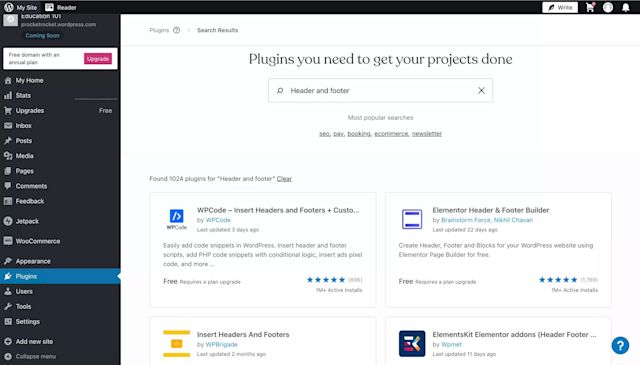Open the notifications bell

[x=625, y=7]
